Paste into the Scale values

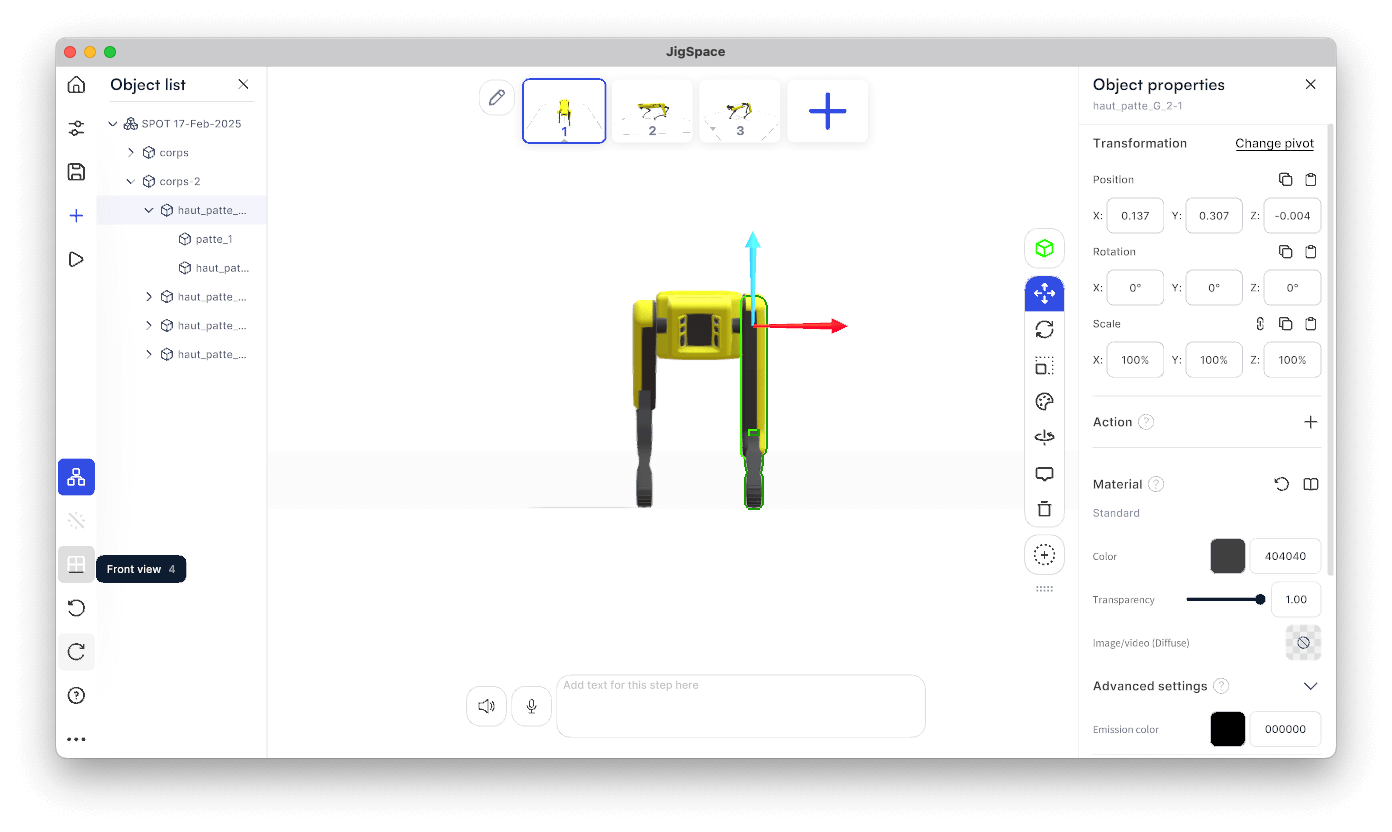click(1311, 324)
